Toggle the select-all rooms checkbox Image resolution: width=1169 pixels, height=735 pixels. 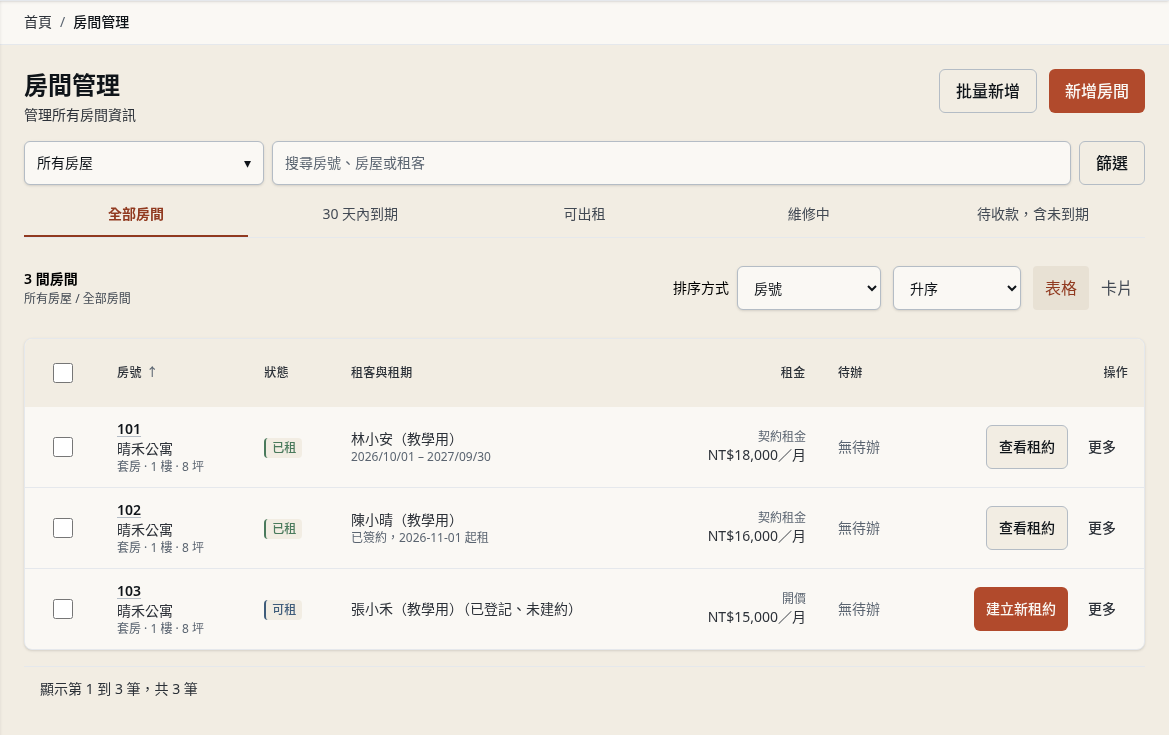coord(63,373)
